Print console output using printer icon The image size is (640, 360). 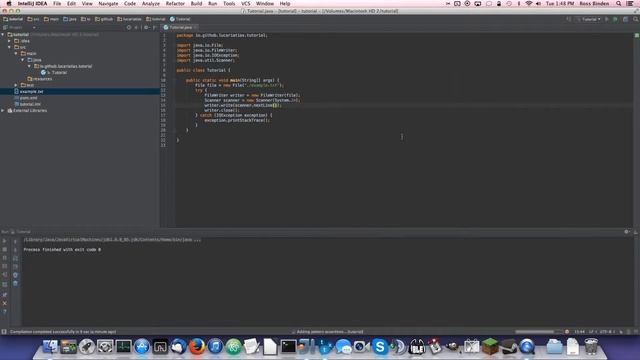[16, 275]
